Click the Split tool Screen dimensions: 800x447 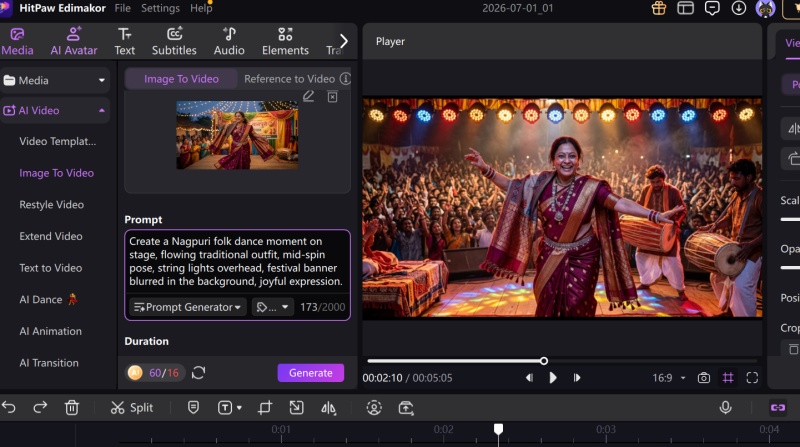pos(132,408)
